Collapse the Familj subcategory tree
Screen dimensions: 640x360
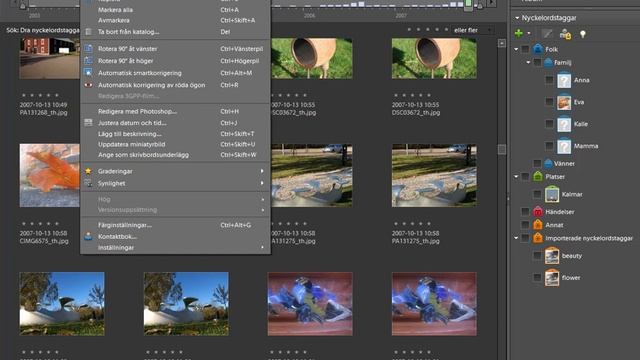[x=528, y=62]
